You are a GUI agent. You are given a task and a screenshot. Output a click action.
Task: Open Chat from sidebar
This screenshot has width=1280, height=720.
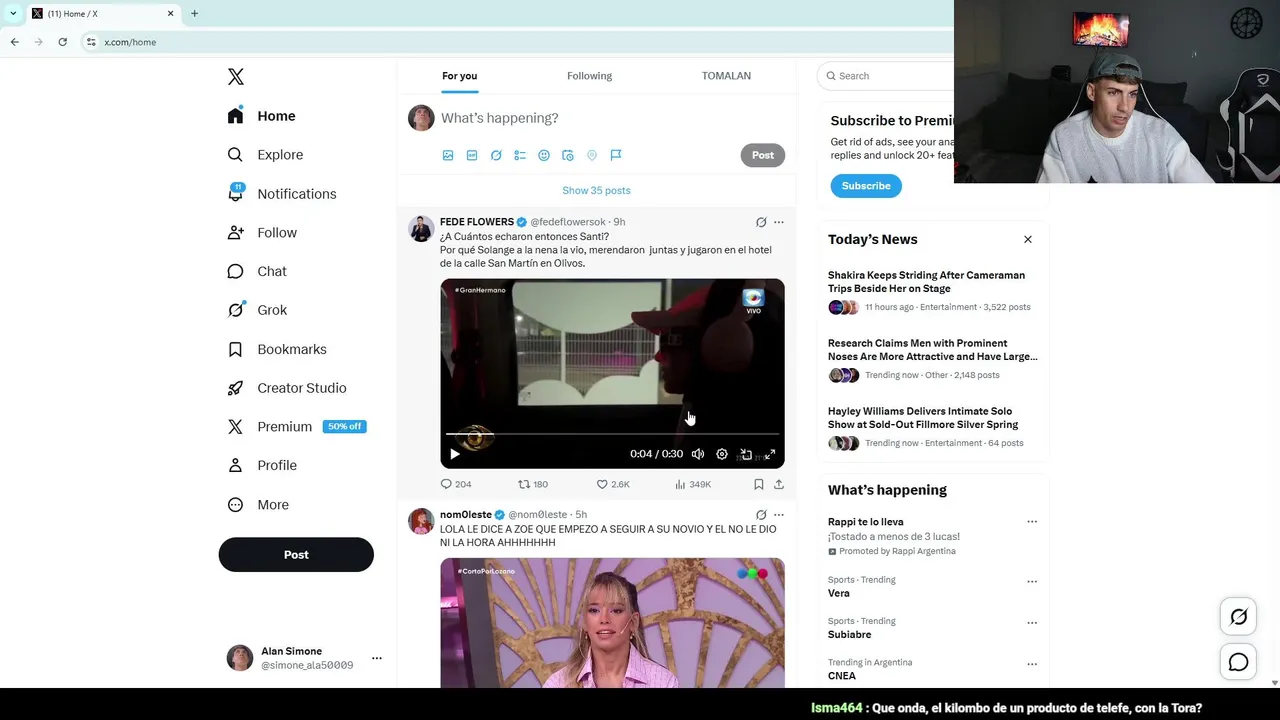pos(257,271)
